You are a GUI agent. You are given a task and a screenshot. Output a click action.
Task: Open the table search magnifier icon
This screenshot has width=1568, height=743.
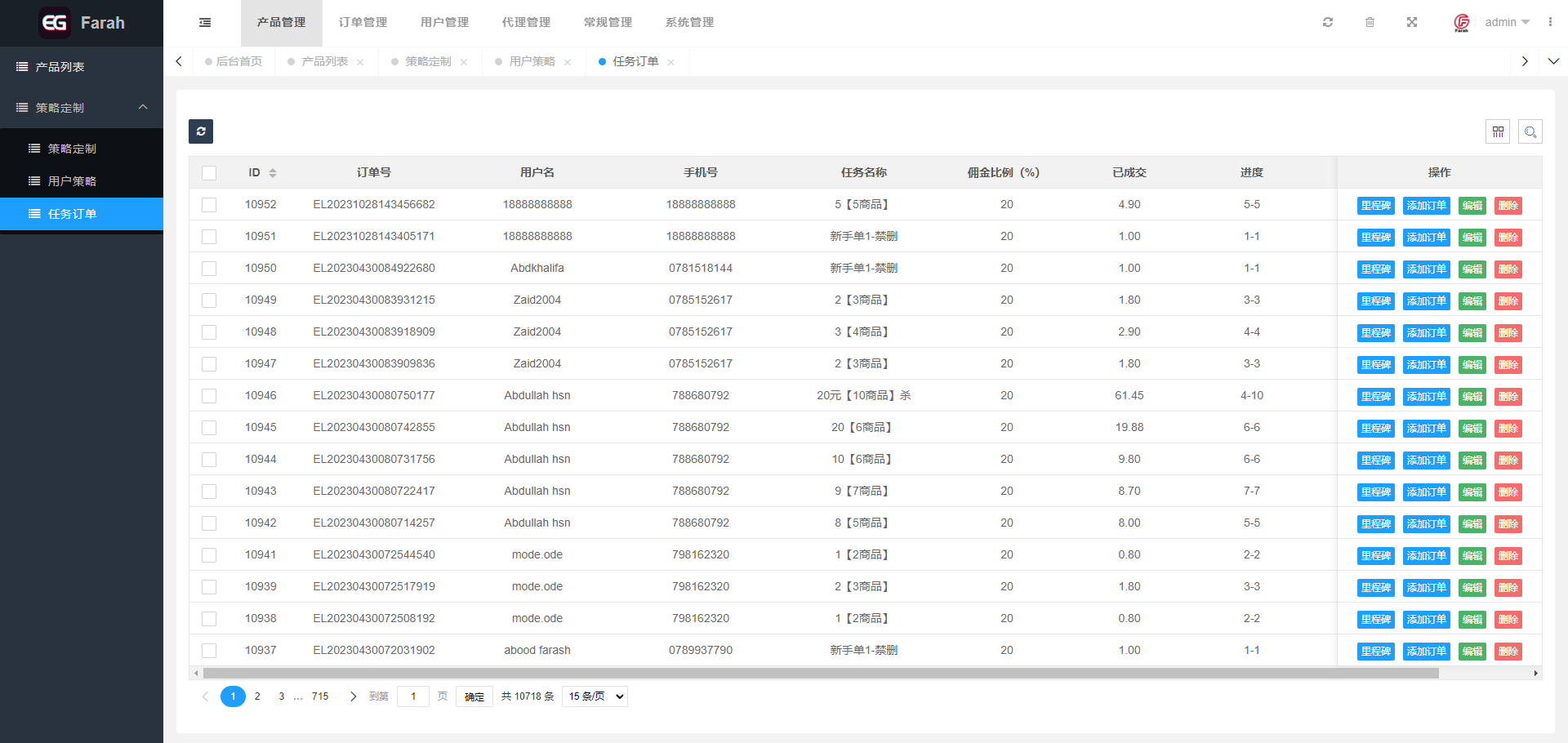click(1530, 131)
